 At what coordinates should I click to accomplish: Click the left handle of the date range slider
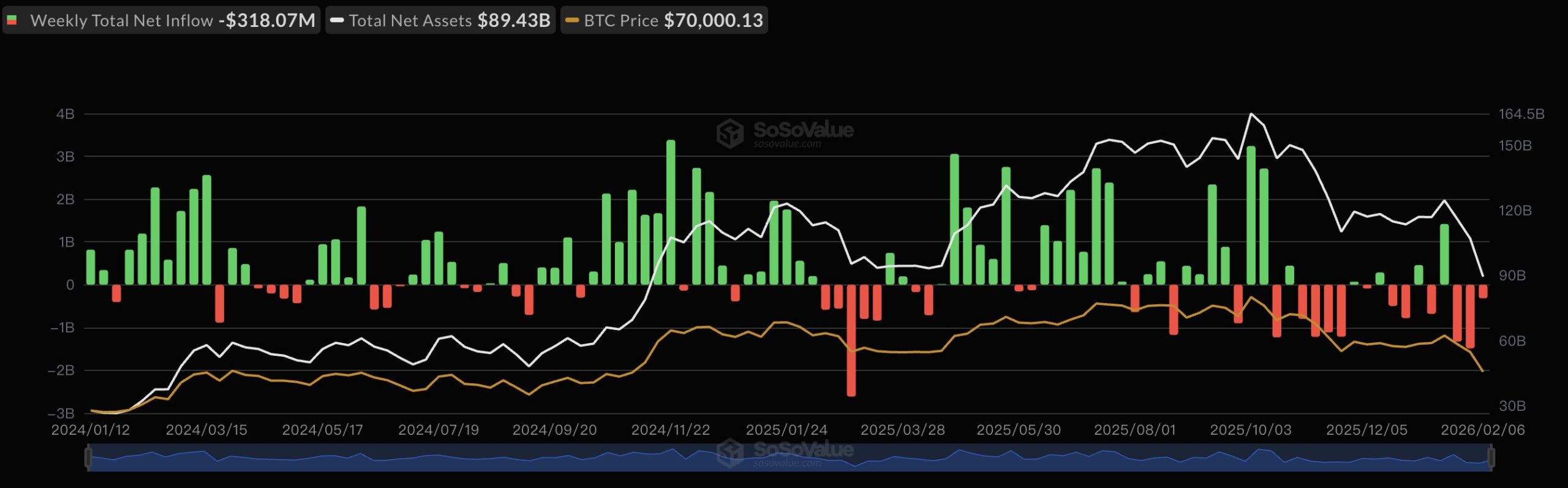[x=88, y=457]
